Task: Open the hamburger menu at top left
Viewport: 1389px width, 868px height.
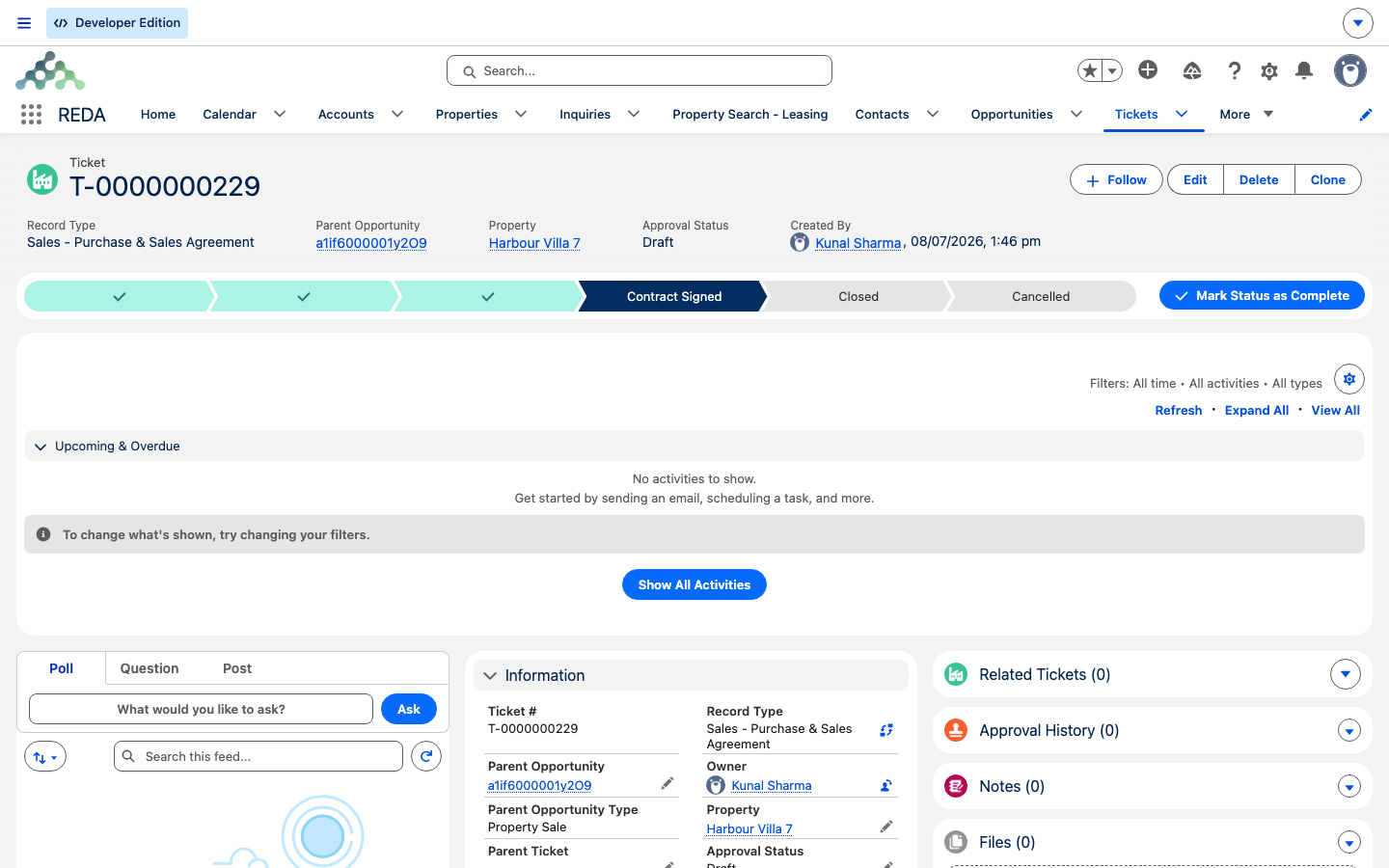Action: coord(24,23)
